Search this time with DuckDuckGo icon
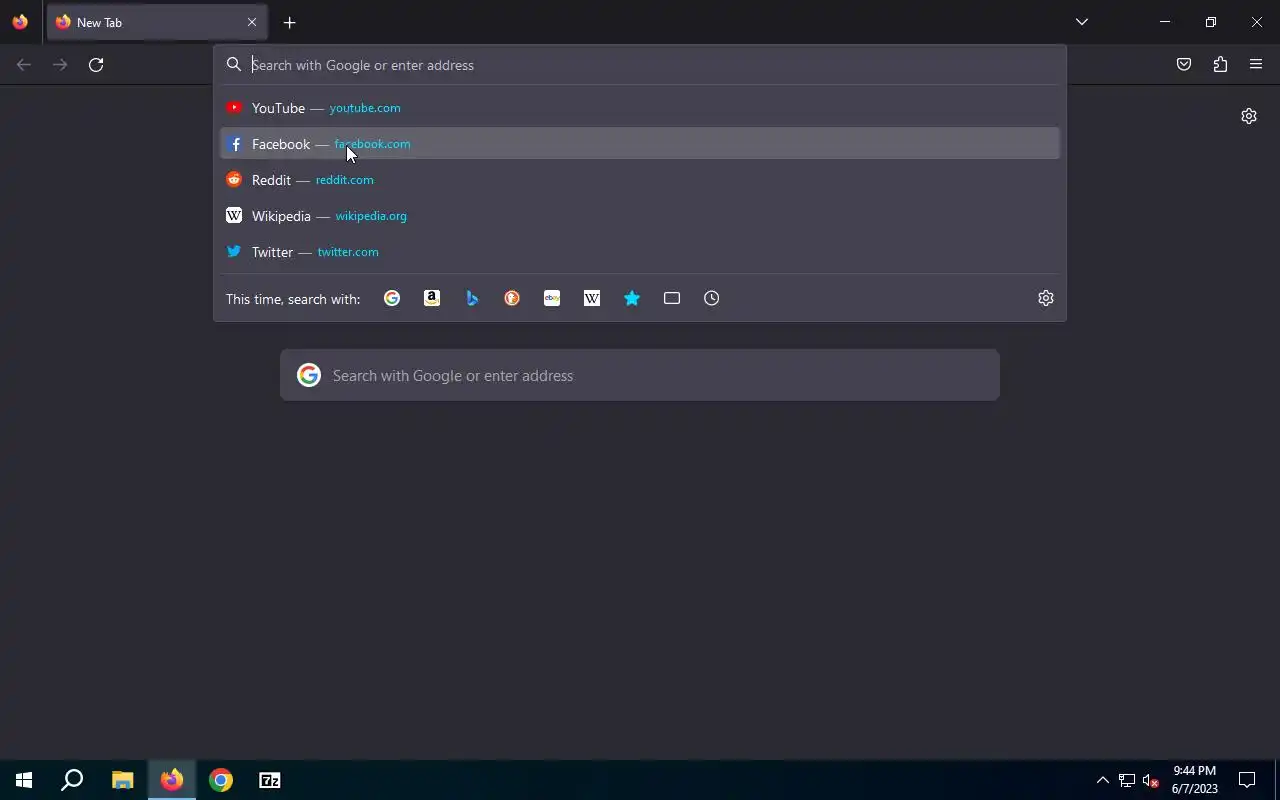Screen dimensions: 1280x800 (512, 298)
